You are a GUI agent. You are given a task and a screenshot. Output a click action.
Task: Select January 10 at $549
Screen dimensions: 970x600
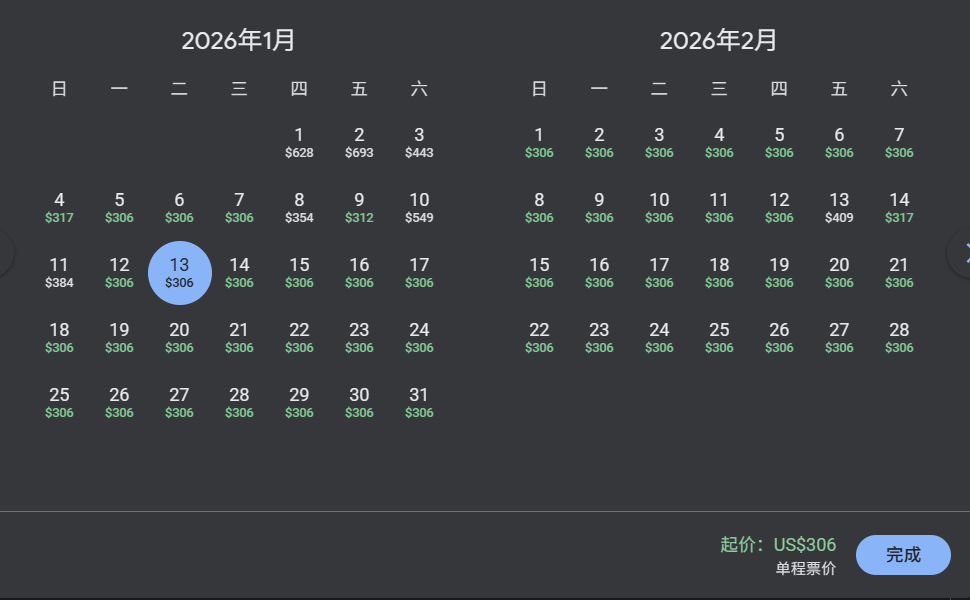(x=419, y=207)
